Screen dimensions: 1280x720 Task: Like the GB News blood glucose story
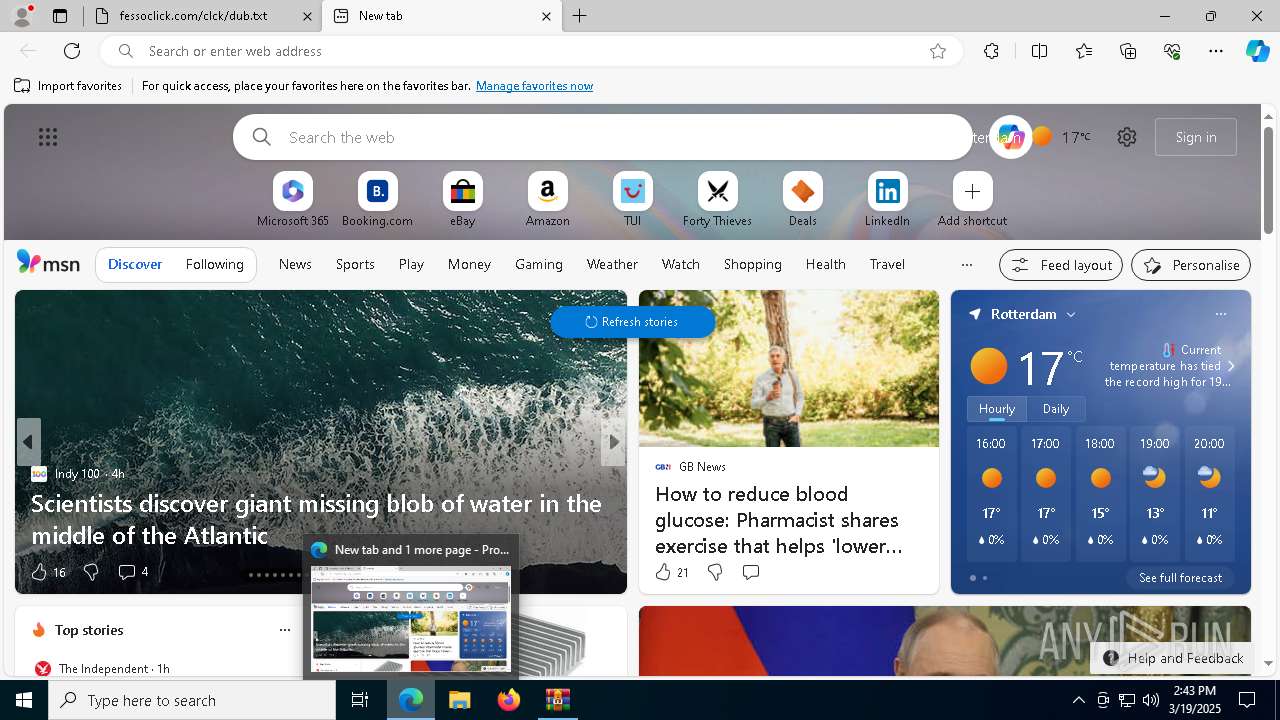[672, 572]
